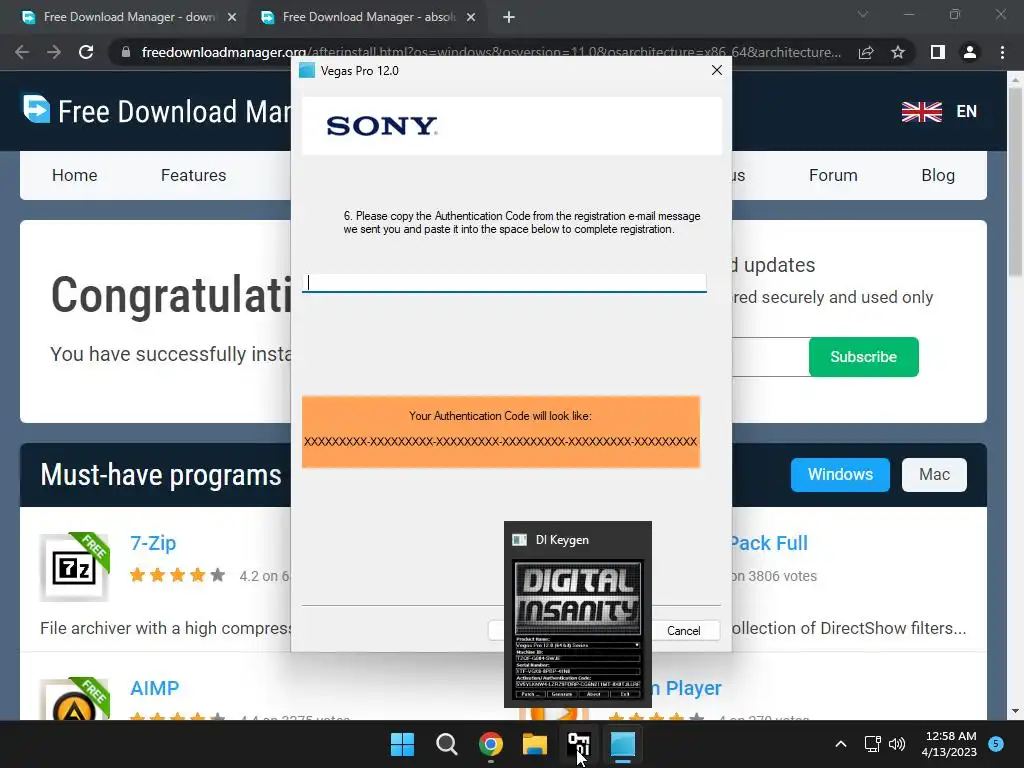
Task: Open Chrome profile icon
Action: 970,52
